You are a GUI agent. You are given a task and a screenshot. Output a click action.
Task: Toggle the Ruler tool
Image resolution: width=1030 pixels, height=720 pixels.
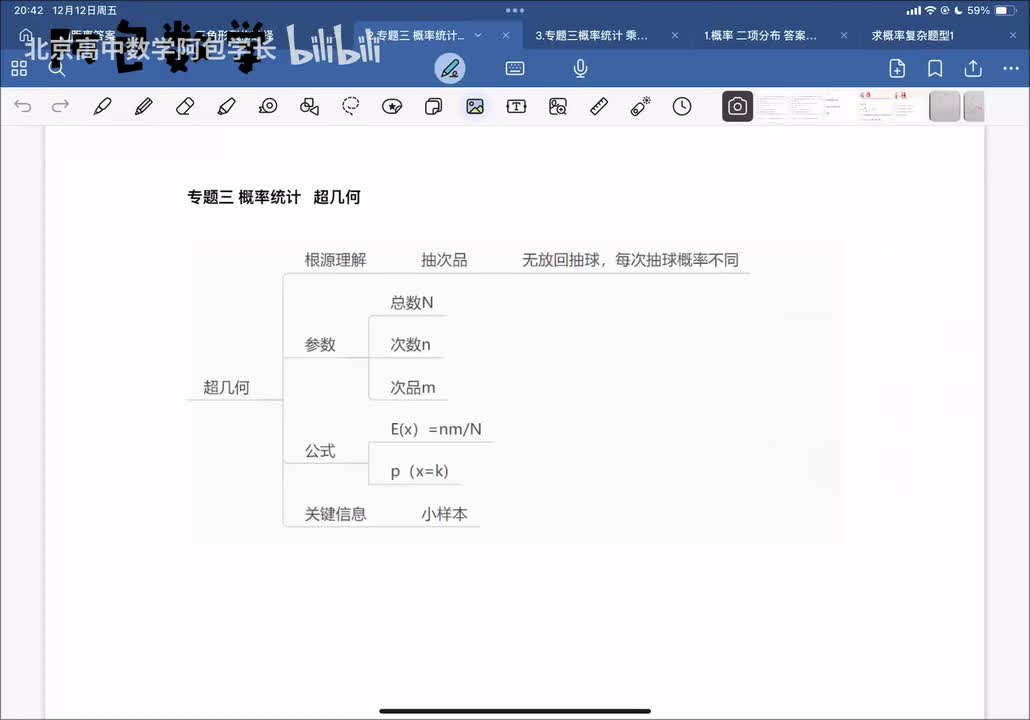[x=599, y=106]
